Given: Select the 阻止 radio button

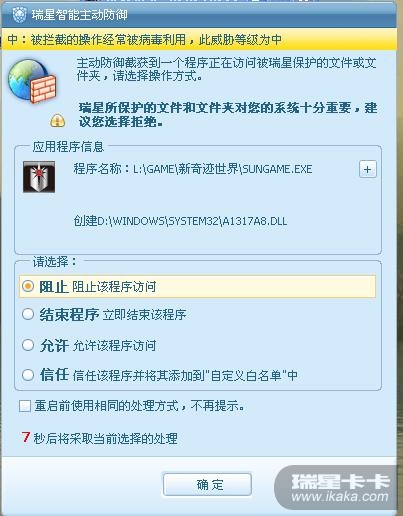Looking at the screenshot, I should 28,286.
